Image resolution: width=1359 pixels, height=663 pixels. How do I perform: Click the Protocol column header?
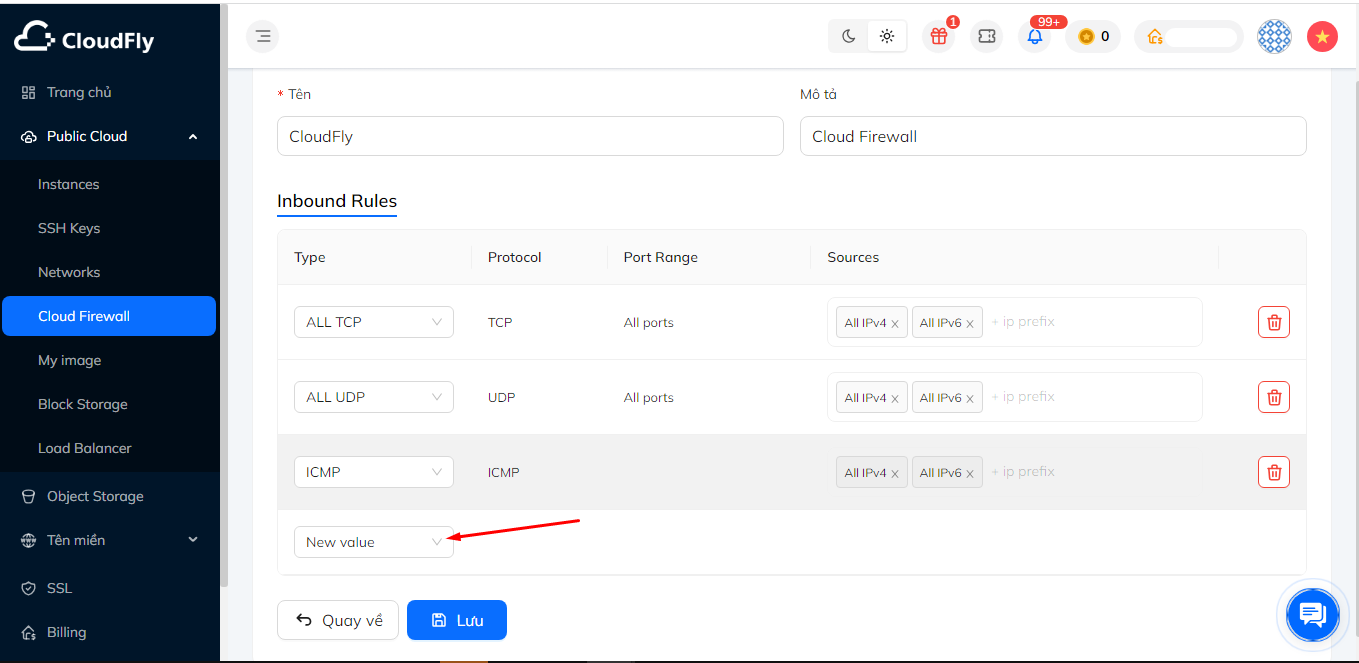tap(515, 257)
